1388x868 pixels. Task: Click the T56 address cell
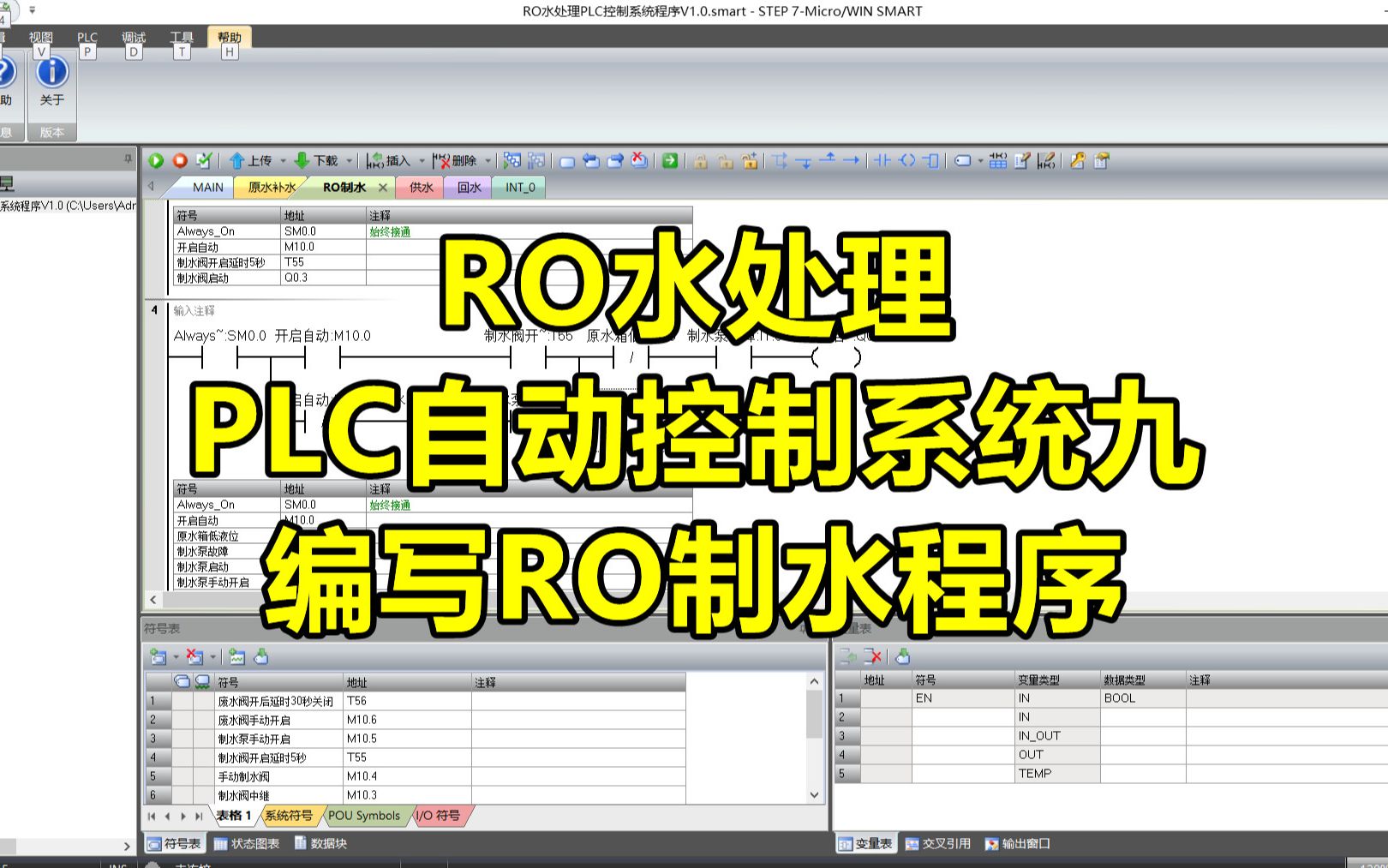(407, 701)
